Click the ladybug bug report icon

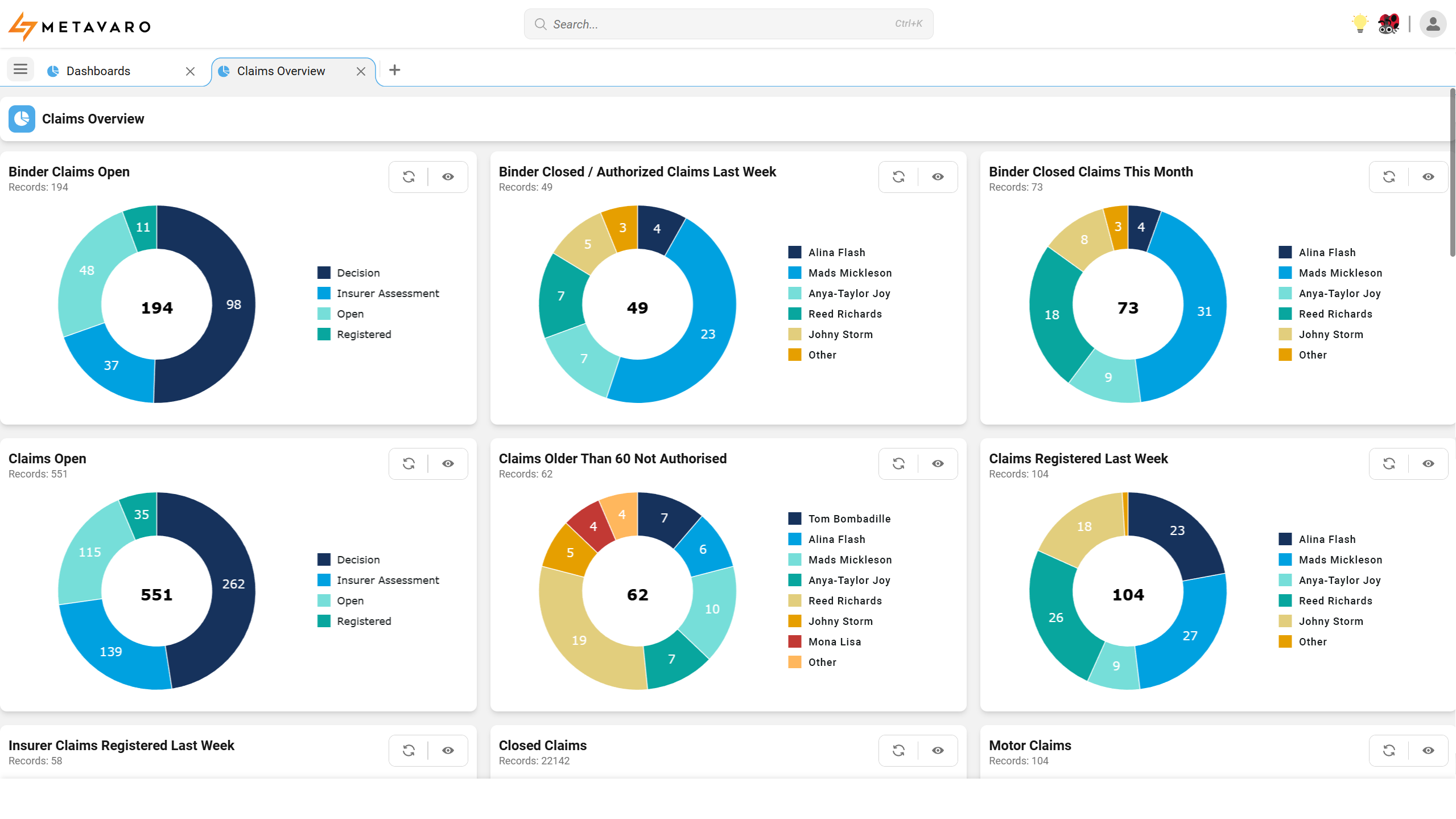point(1388,24)
